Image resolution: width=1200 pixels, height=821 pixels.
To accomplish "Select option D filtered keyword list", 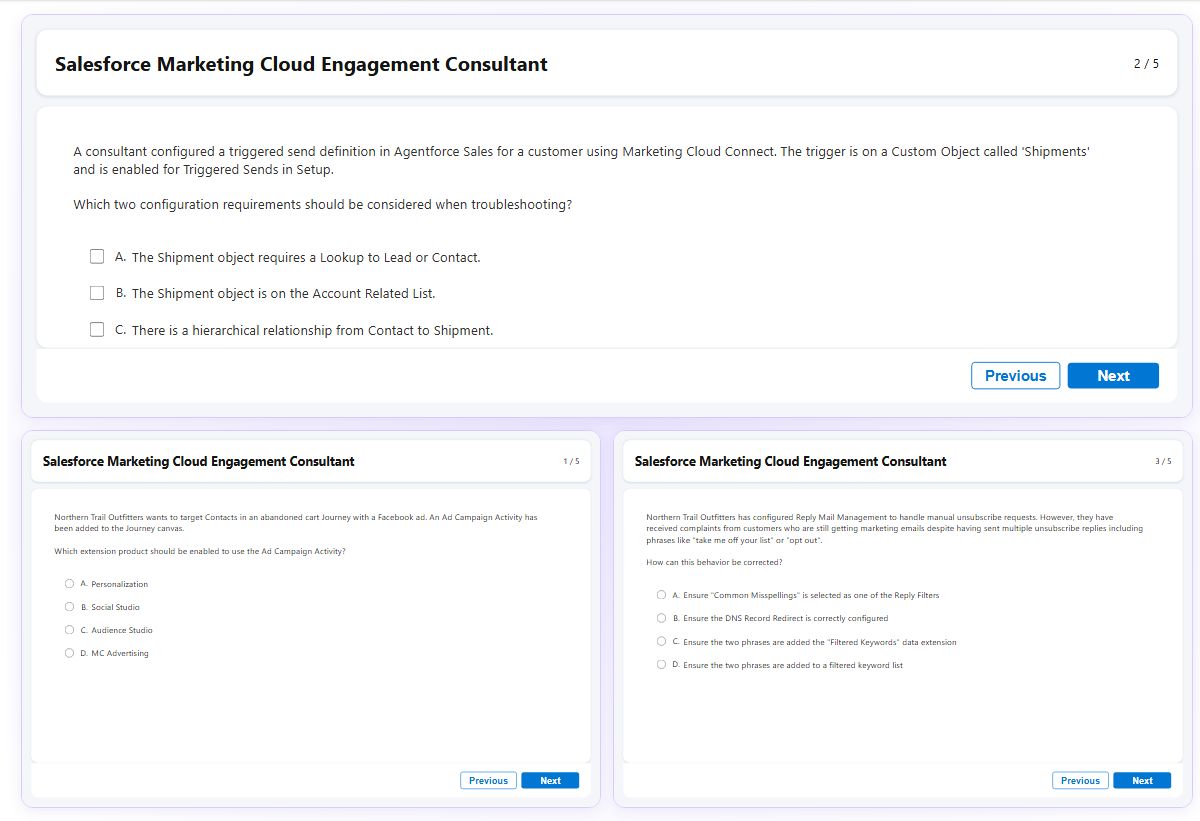I will click(661, 664).
